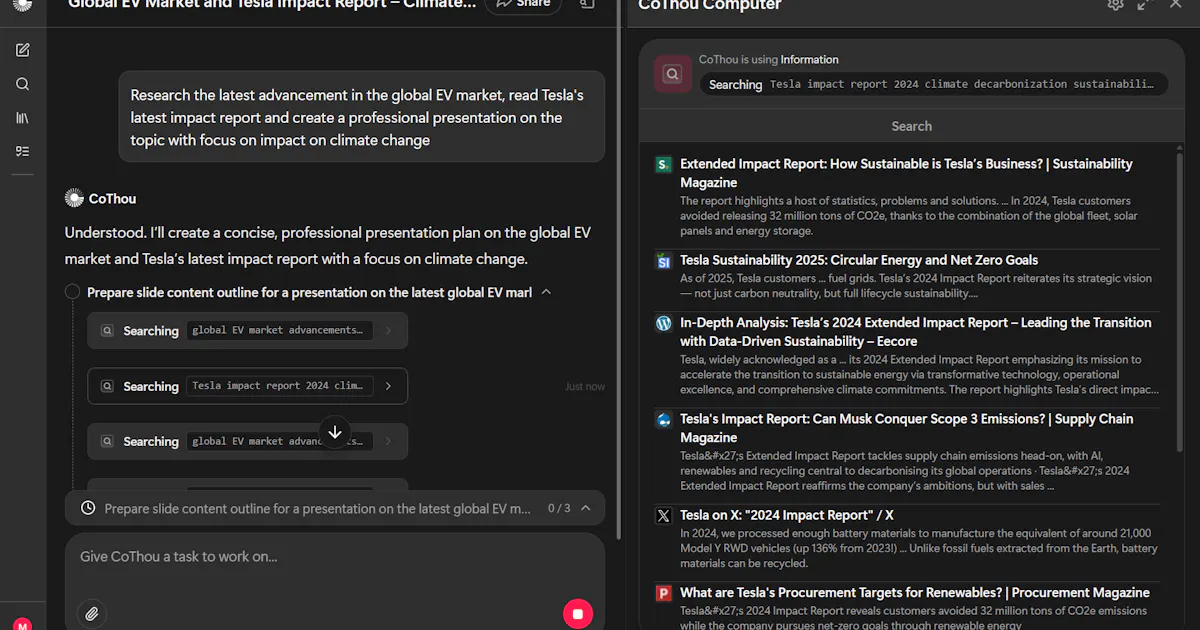Expand the CoThou Computer panel to fullscreen

(x=1146, y=4)
